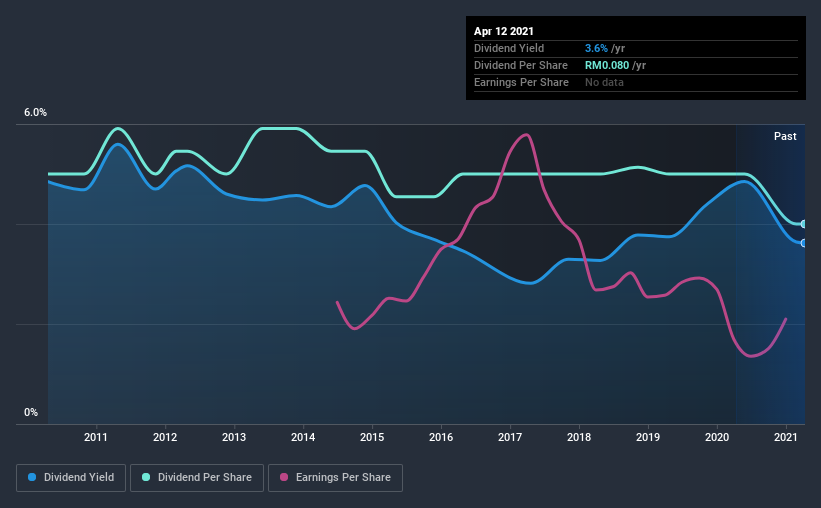Viewport: 821px width, 508px height.
Task: Toggle the Earnings Per Share legend button
Action: pos(335,478)
